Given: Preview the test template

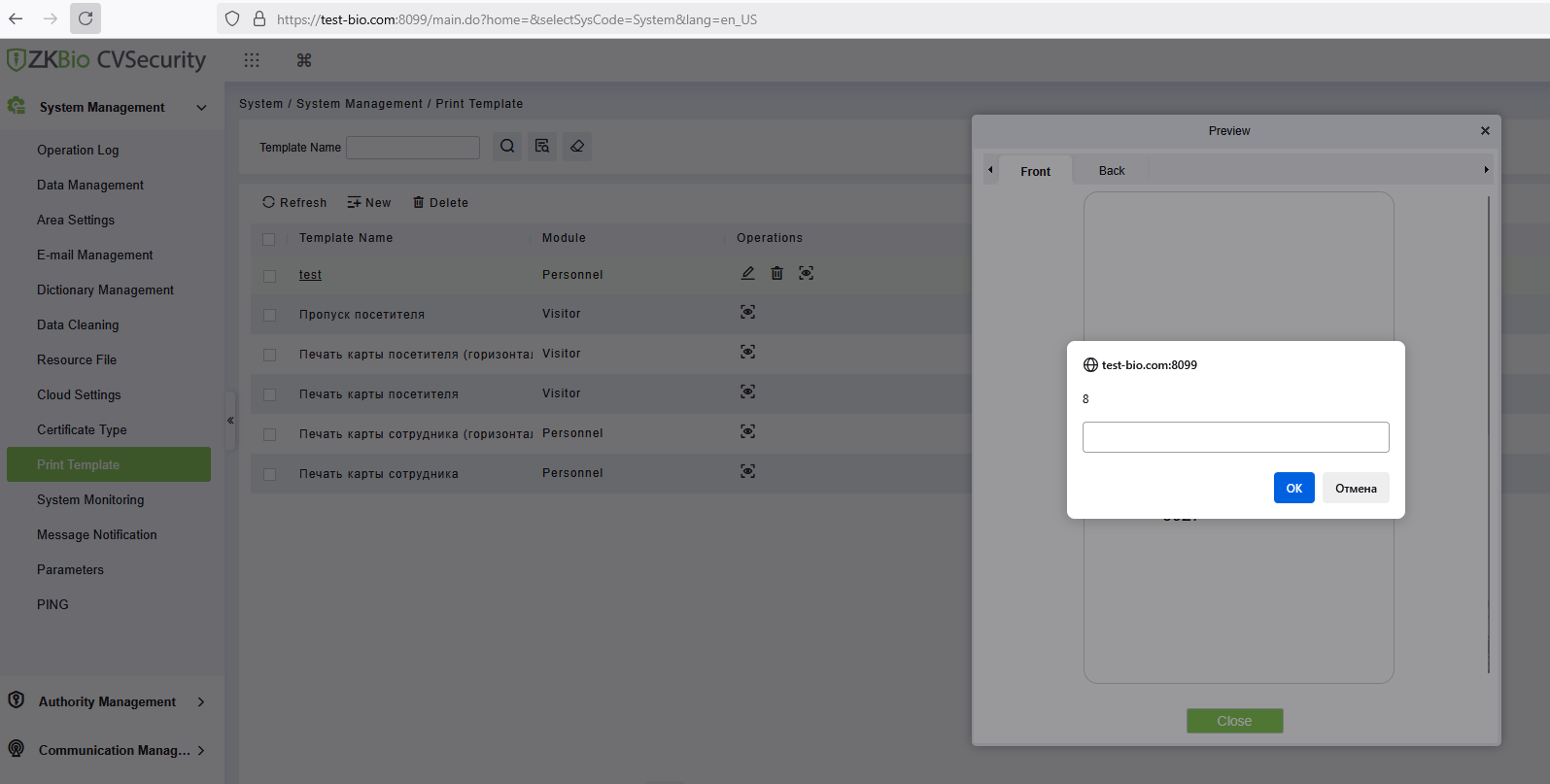Looking at the screenshot, I should (806, 273).
